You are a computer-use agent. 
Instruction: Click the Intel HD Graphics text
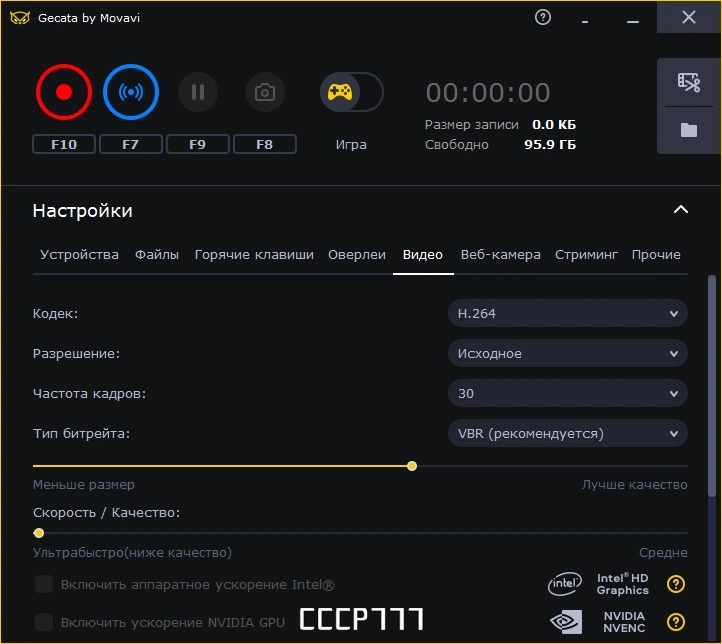(623, 584)
